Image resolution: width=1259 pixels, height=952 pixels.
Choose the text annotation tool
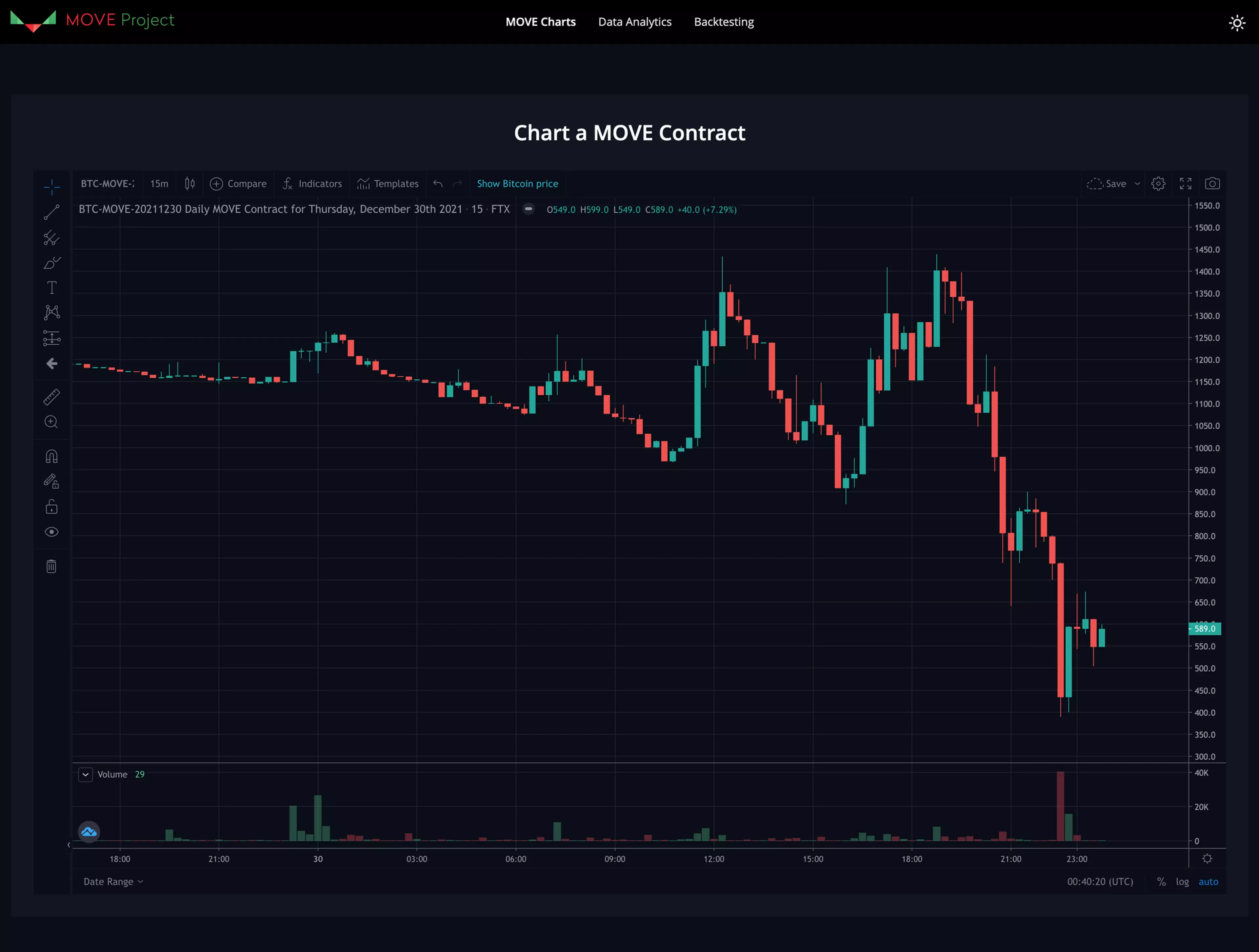coord(51,288)
